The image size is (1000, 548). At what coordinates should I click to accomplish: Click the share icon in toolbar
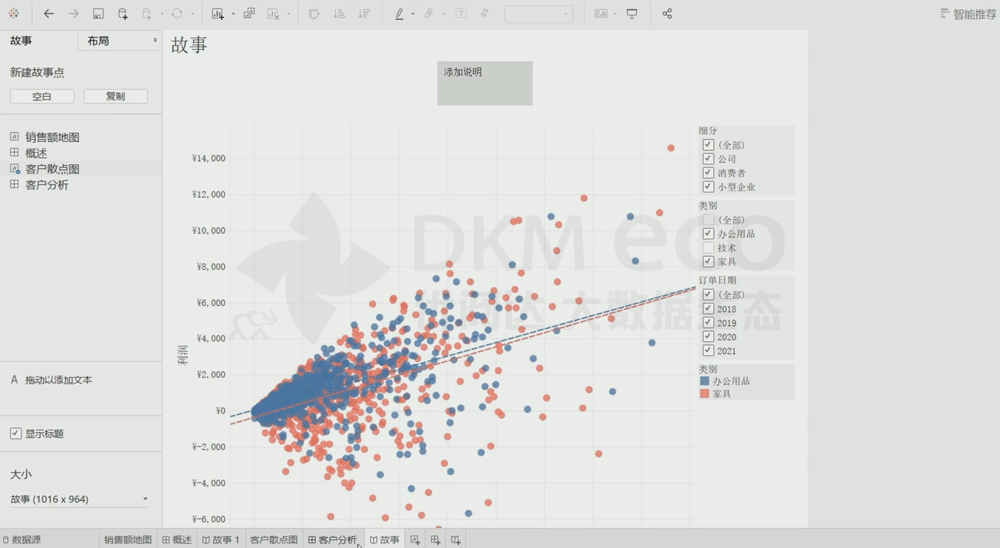[x=667, y=14]
